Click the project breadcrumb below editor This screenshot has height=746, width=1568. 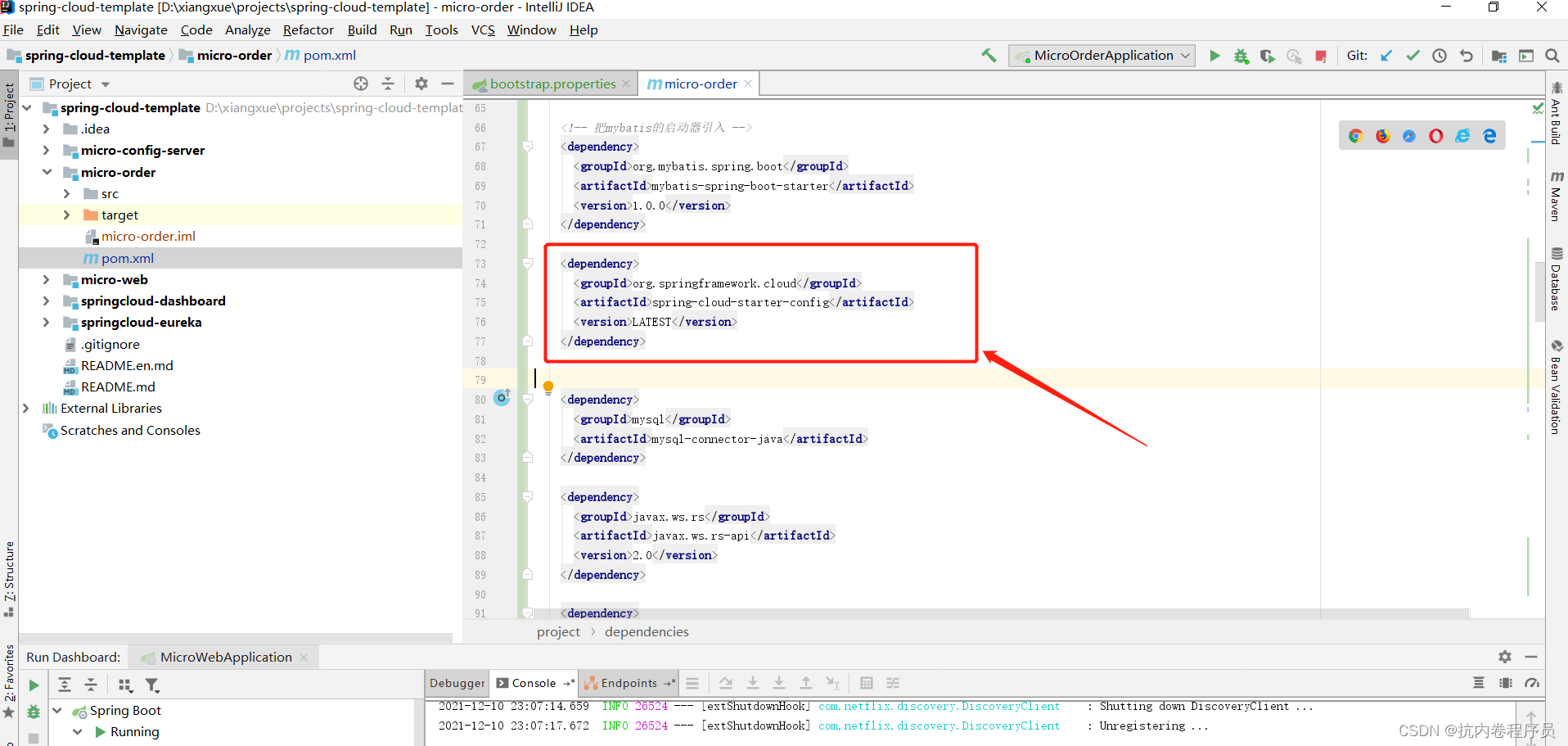(558, 631)
